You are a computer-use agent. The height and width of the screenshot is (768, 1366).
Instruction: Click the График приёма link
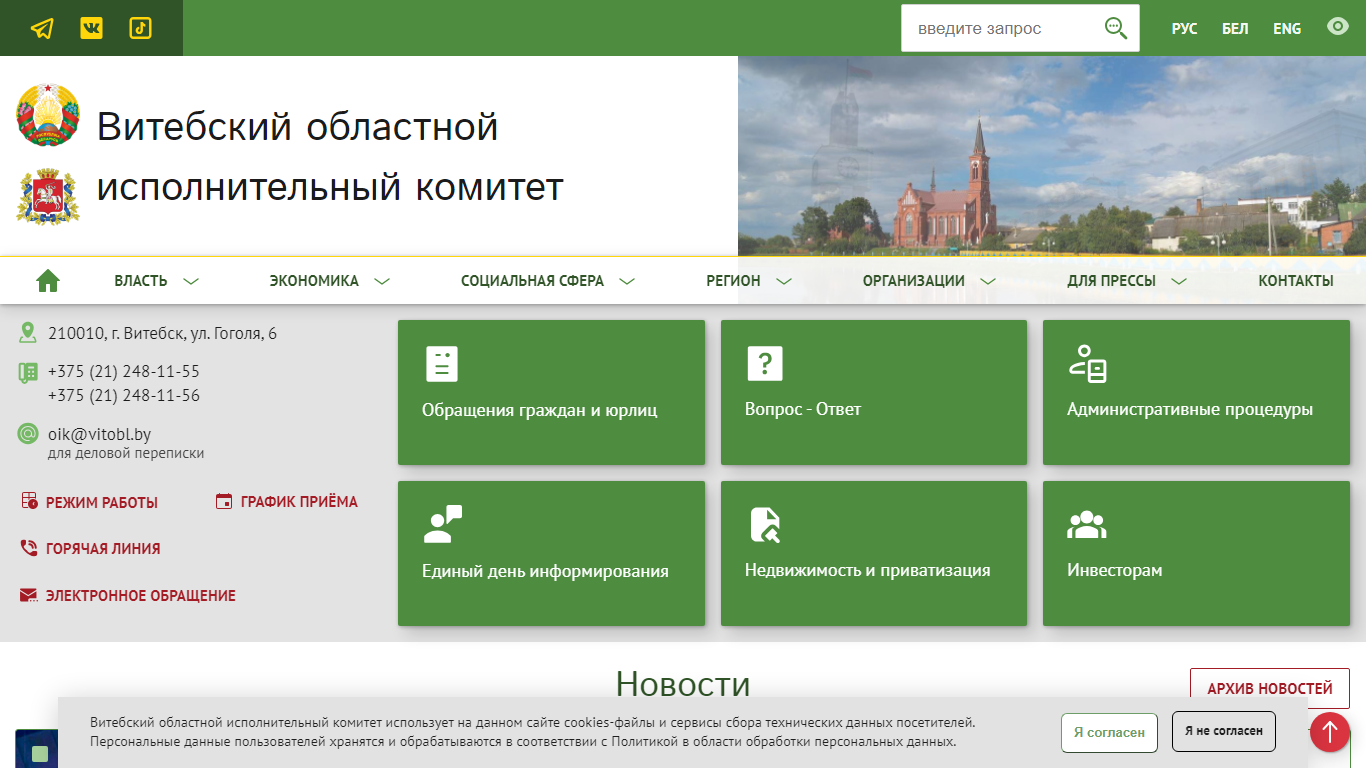click(299, 502)
